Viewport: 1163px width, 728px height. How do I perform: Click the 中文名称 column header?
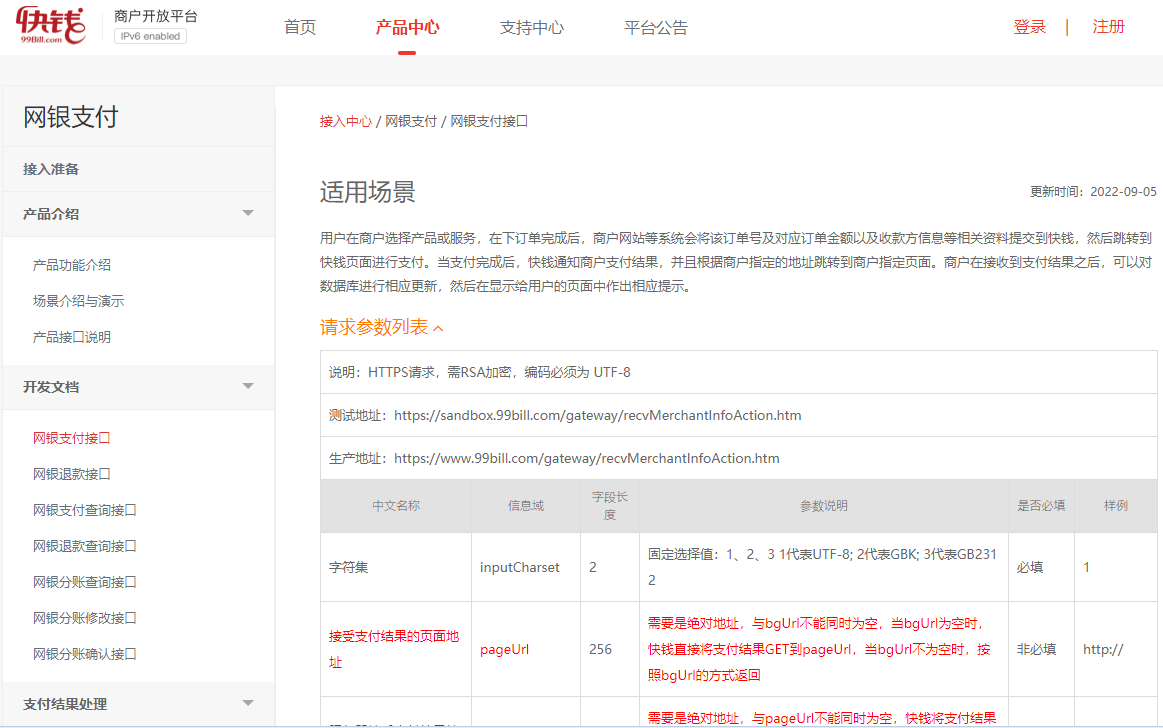pyautogui.click(x=396, y=506)
